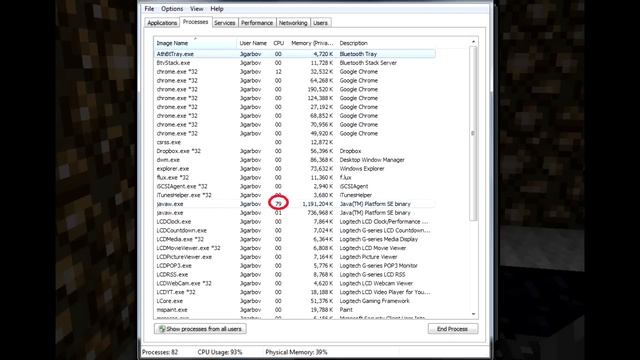Select chrome.exe row using 68,852 K

coord(294,116)
